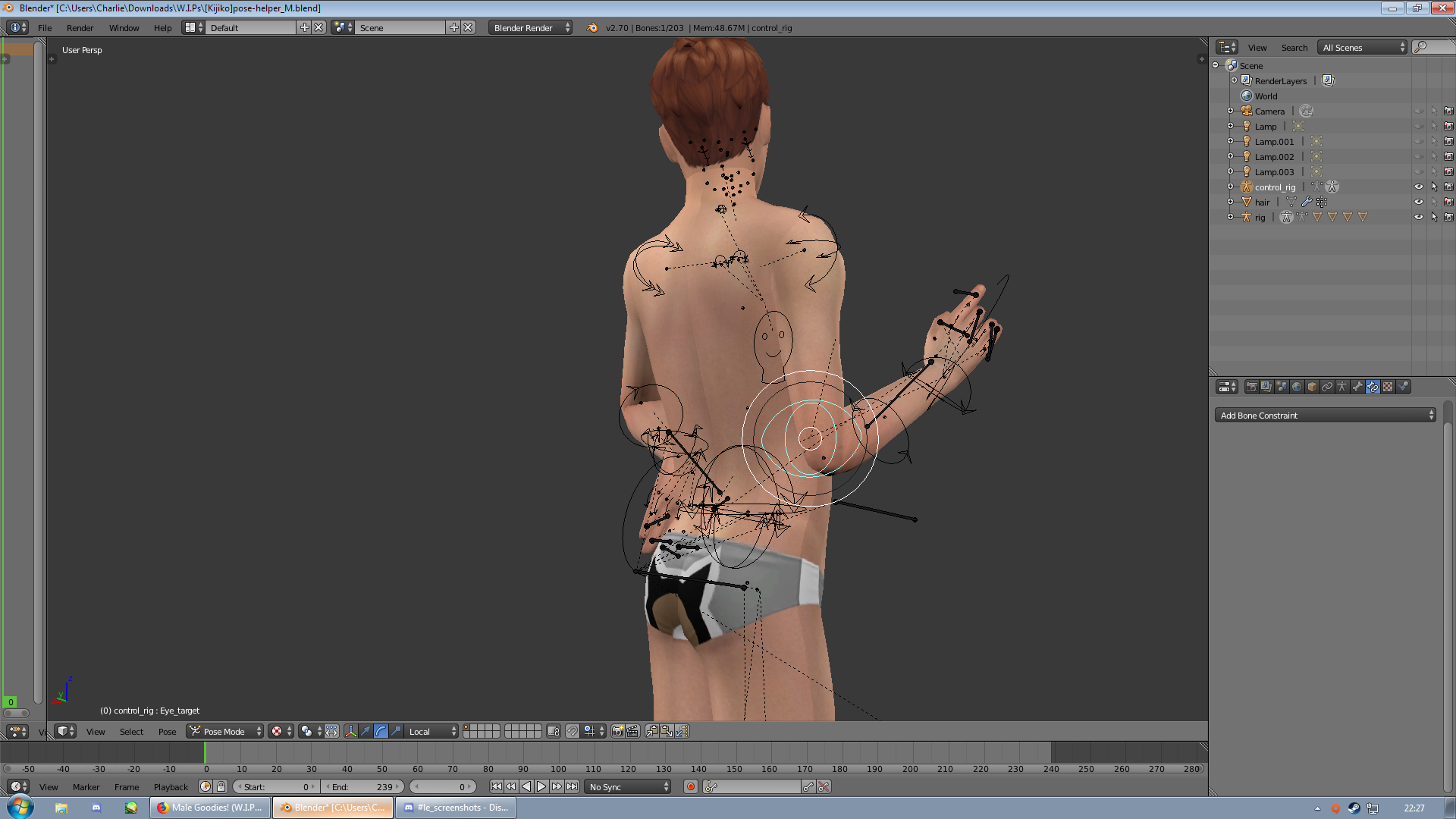Click the record auto-keyframe button
The width and height of the screenshot is (1456, 819).
click(x=691, y=787)
